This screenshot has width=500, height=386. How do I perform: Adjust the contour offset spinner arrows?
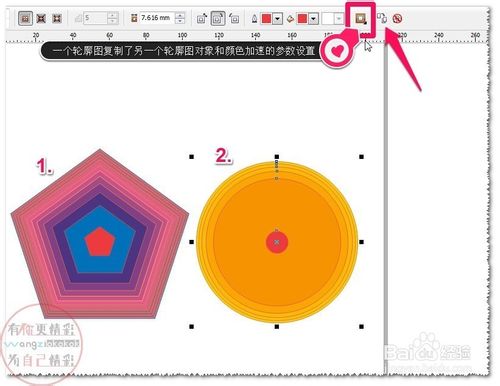click(180, 18)
